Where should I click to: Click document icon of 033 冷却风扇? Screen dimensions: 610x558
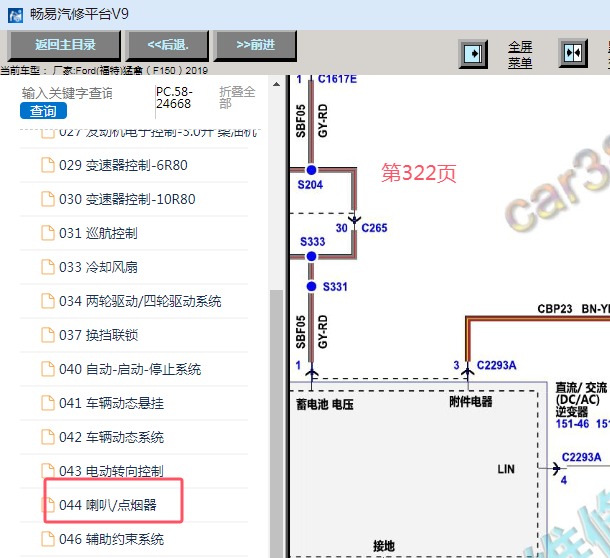(48, 267)
